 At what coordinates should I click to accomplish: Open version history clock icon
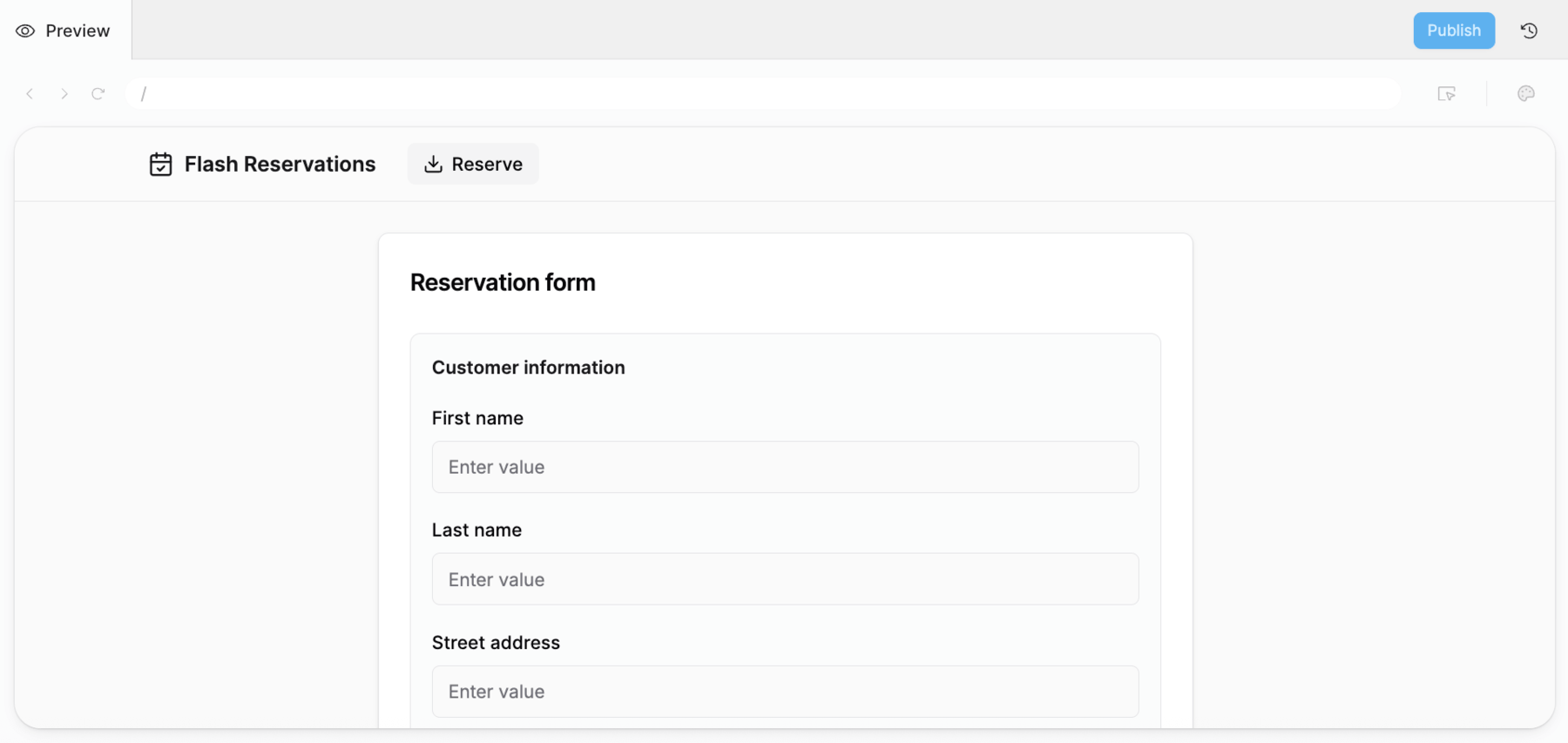1529,30
